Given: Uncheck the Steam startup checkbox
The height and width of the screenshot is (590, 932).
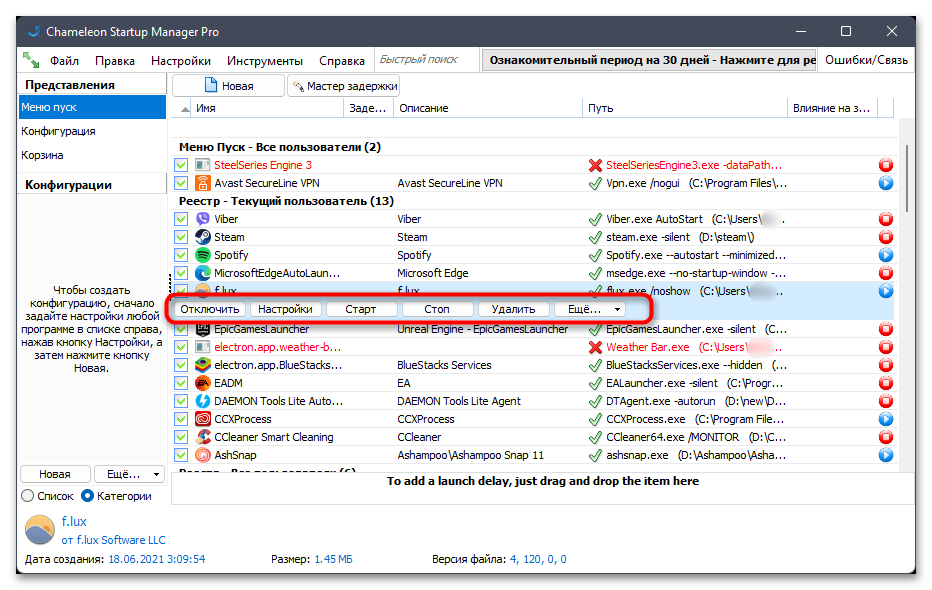Looking at the screenshot, I should [181, 237].
